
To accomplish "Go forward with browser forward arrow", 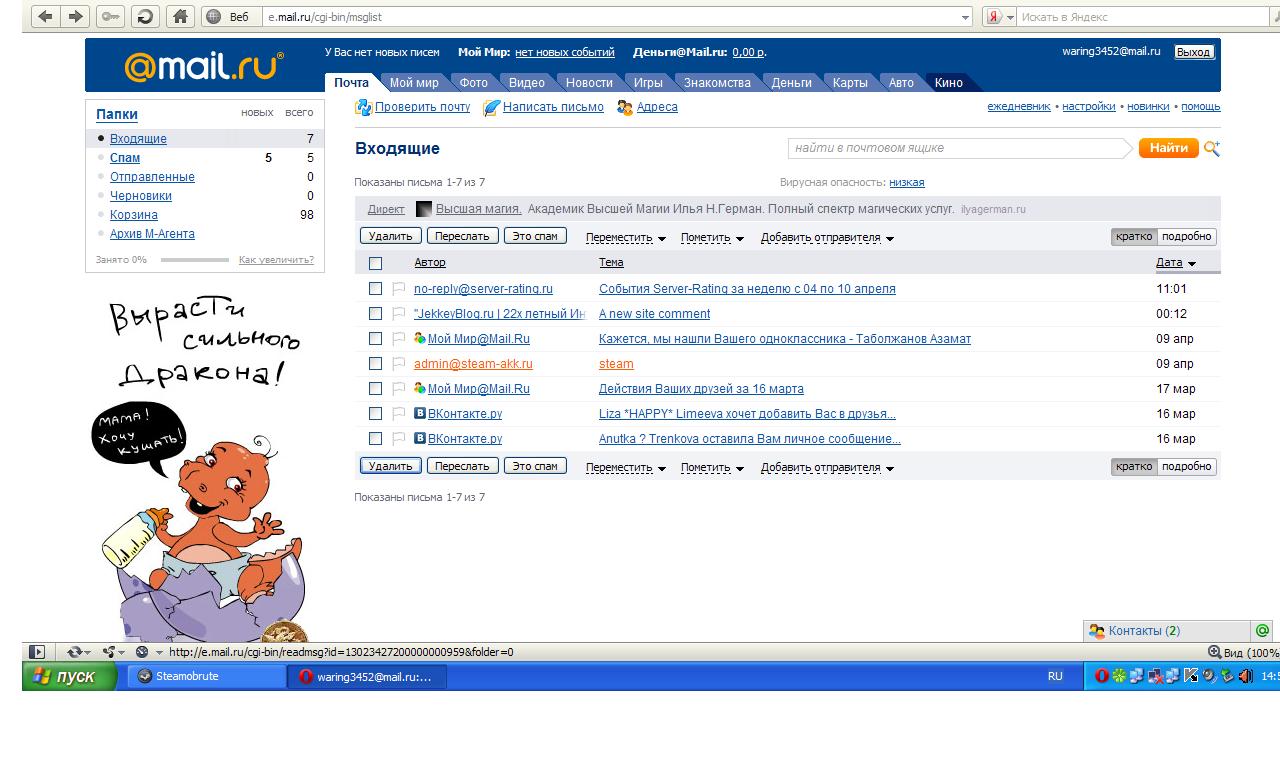I will tap(75, 16).
